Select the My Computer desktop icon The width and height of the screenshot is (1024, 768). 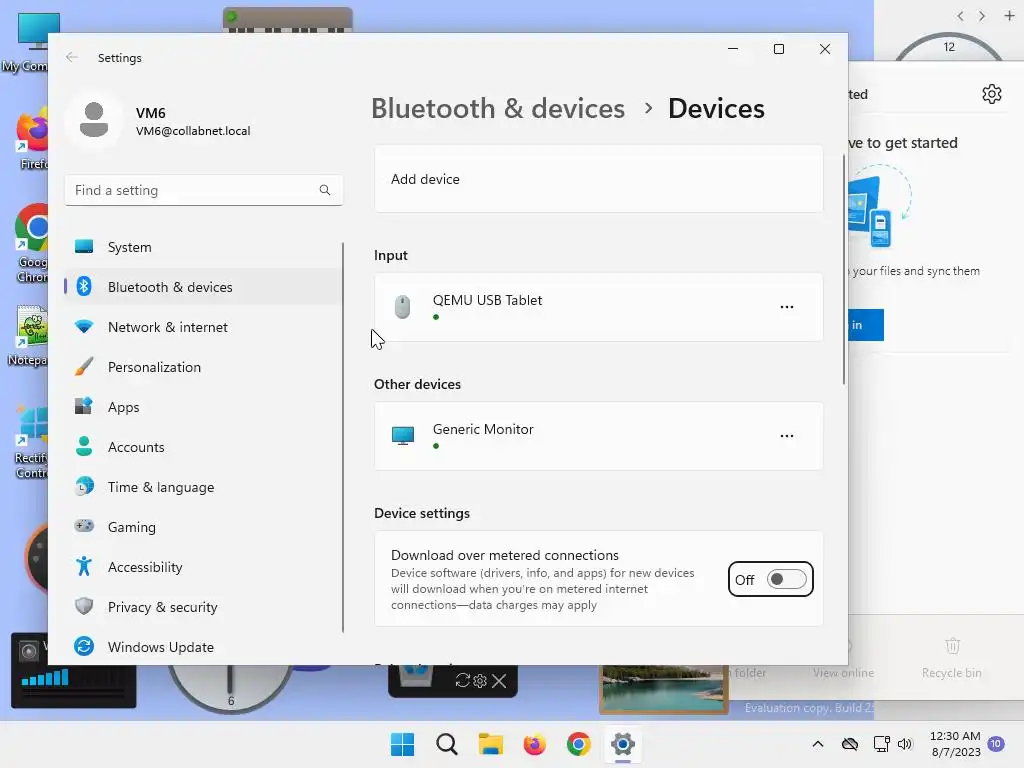[26, 42]
